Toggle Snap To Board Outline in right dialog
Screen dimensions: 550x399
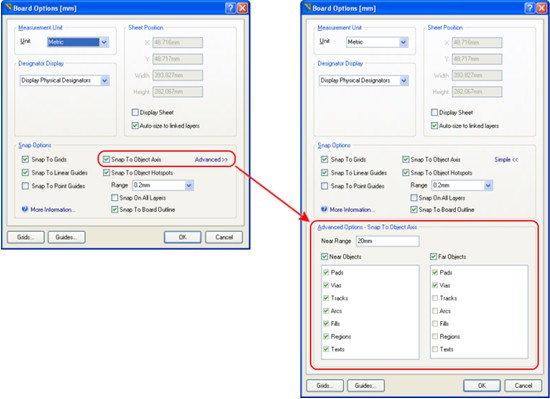tap(414, 209)
